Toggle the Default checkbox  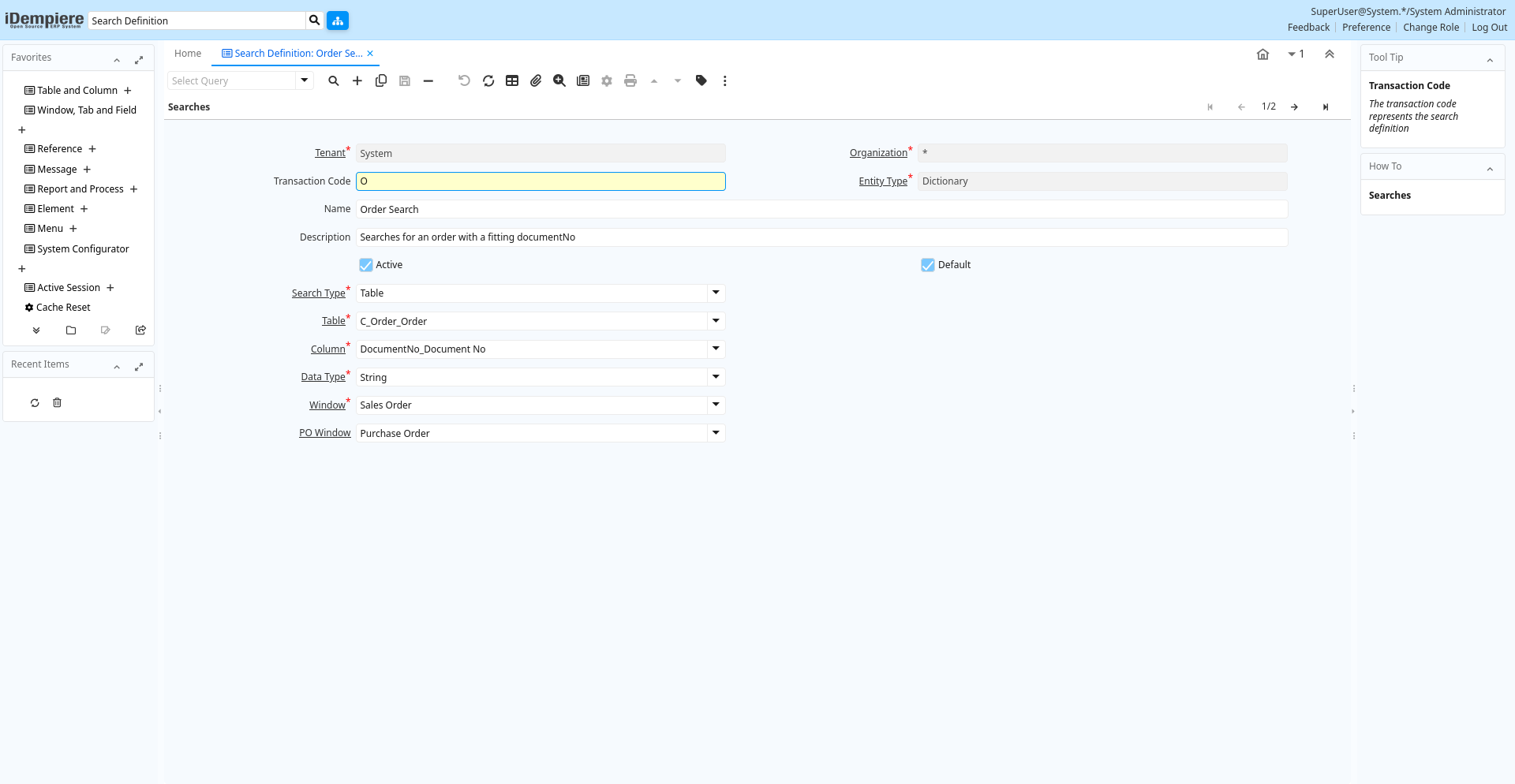pos(928,265)
